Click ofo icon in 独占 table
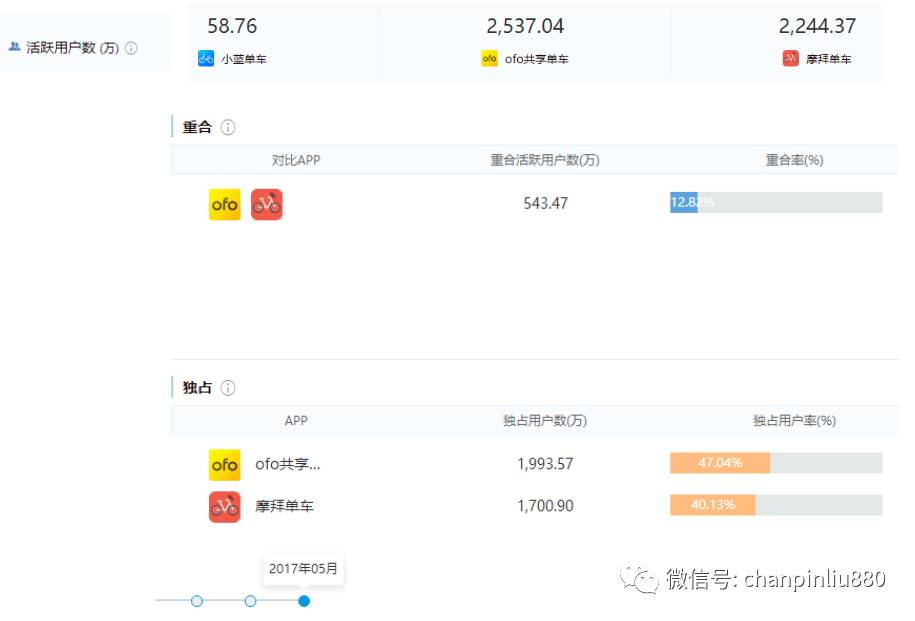The width and height of the screenshot is (915, 621). tap(225, 465)
